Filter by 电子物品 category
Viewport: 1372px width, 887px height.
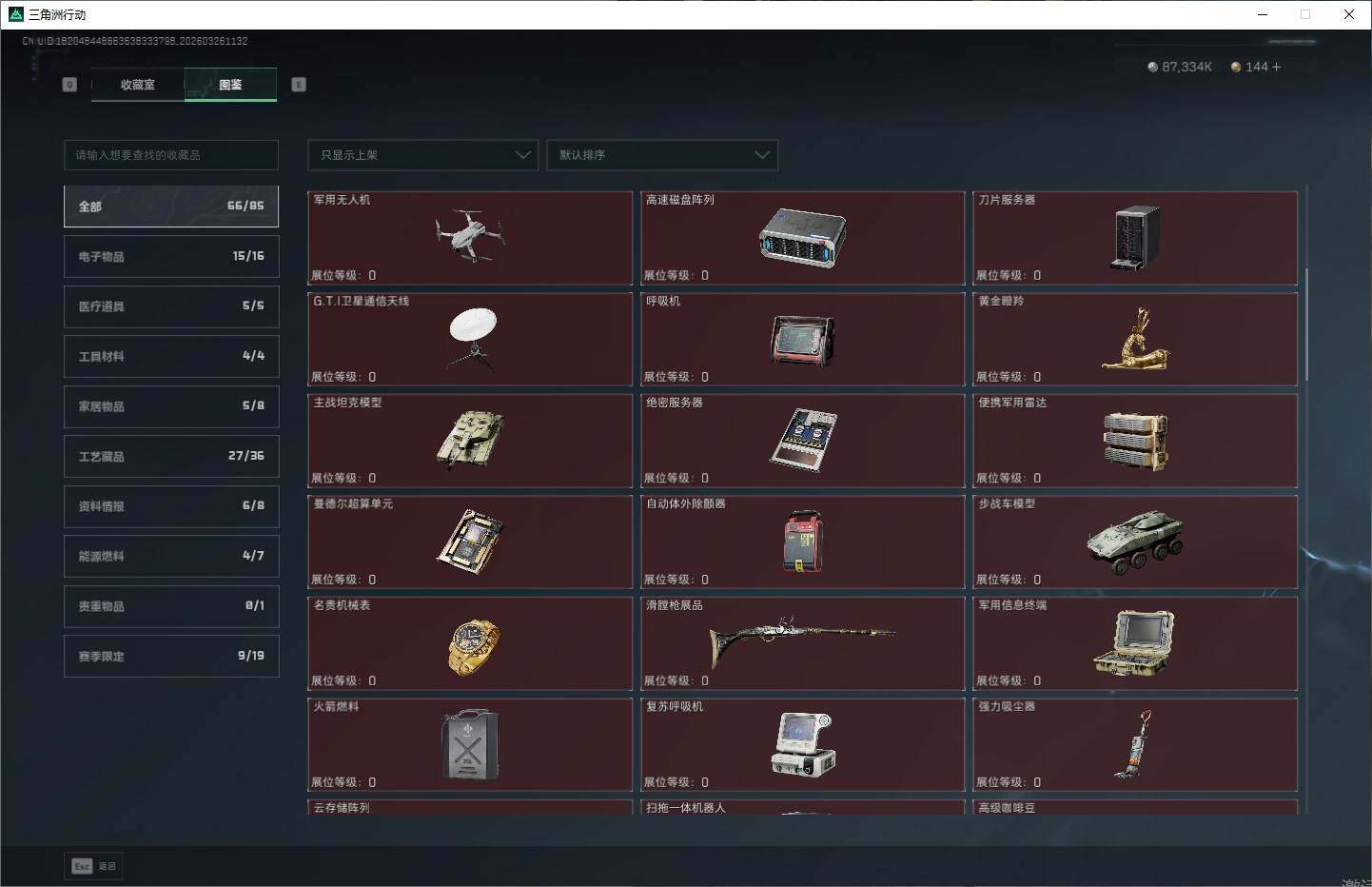point(171,257)
